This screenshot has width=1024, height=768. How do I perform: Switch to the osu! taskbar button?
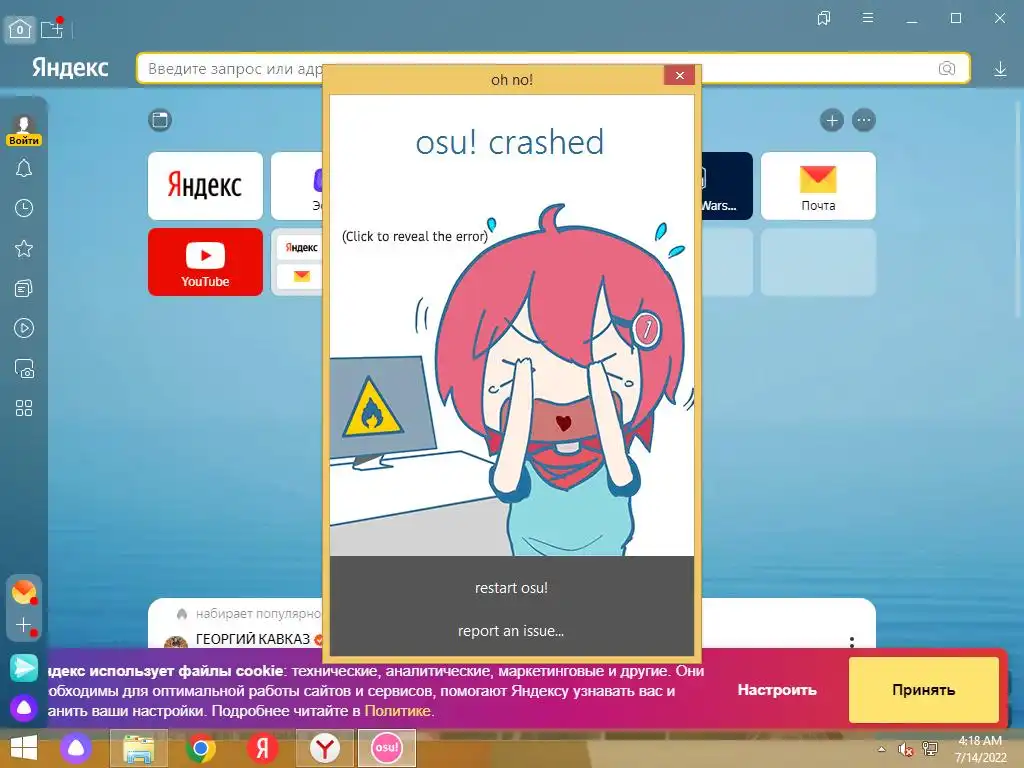pyautogui.click(x=387, y=748)
